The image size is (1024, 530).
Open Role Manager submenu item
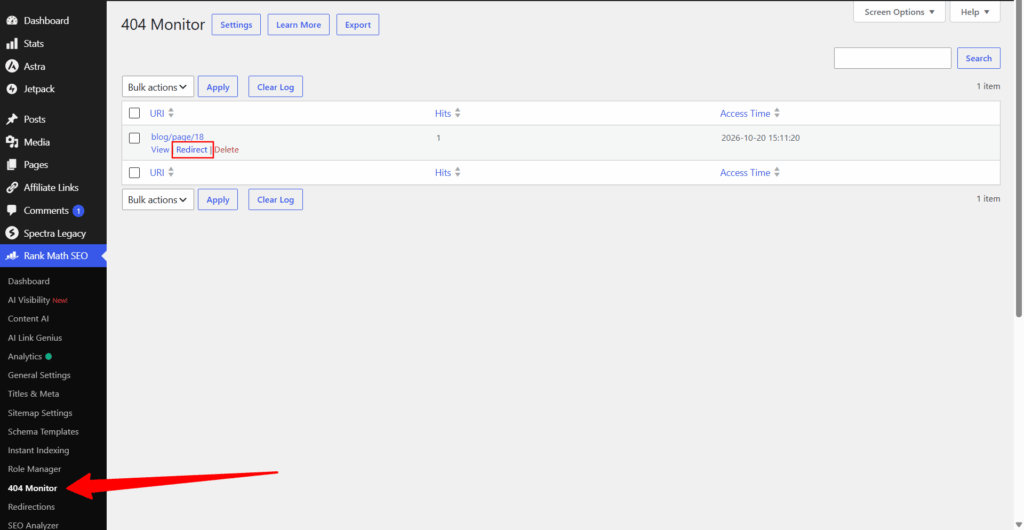(35, 469)
